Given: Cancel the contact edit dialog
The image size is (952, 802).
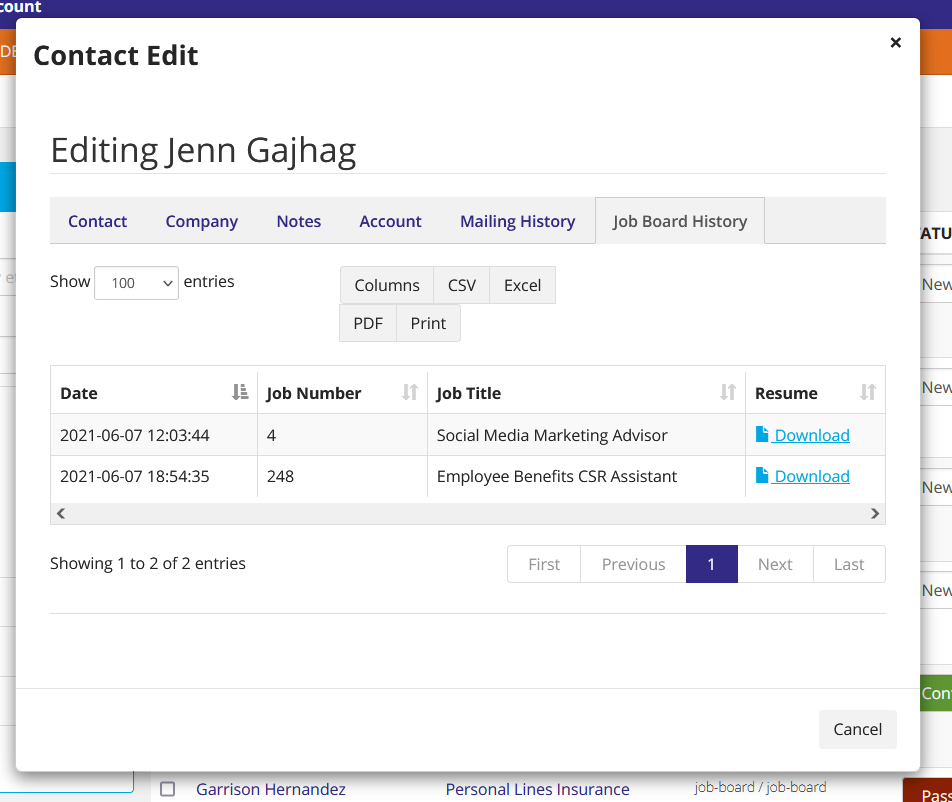Looking at the screenshot, I should 857,729.
